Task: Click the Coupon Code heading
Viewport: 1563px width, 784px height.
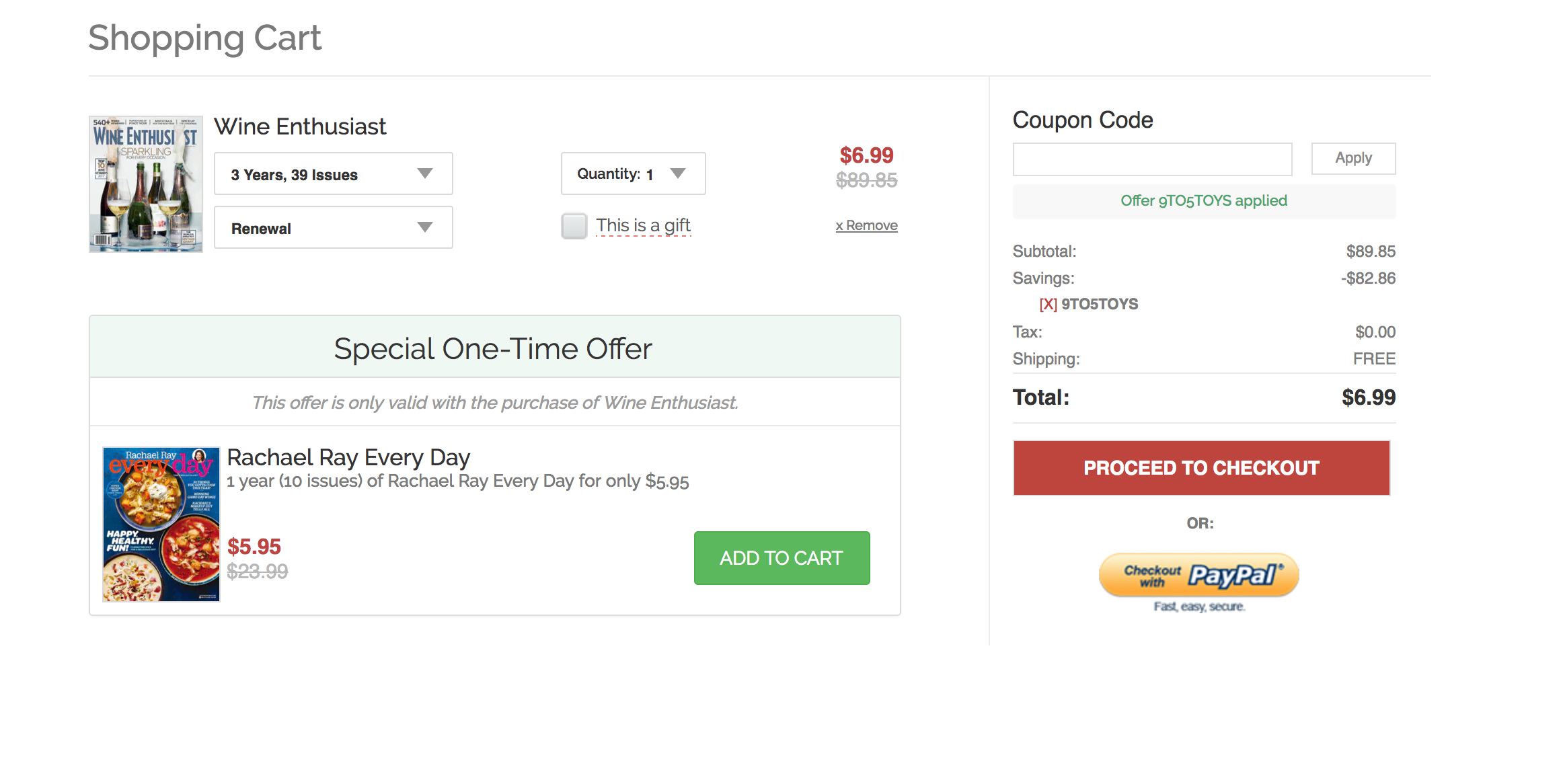Action: pos(1083,120)
